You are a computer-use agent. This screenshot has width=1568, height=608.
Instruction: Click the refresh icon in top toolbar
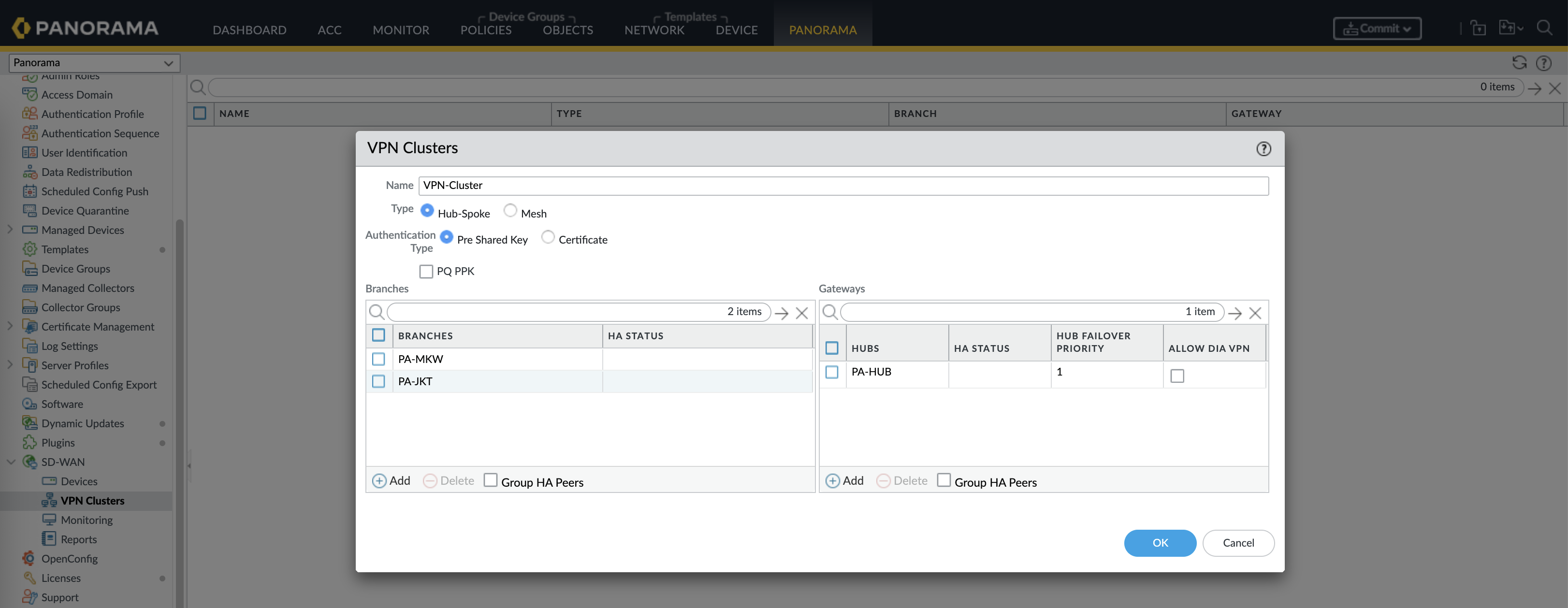[x=1519, y=63]
